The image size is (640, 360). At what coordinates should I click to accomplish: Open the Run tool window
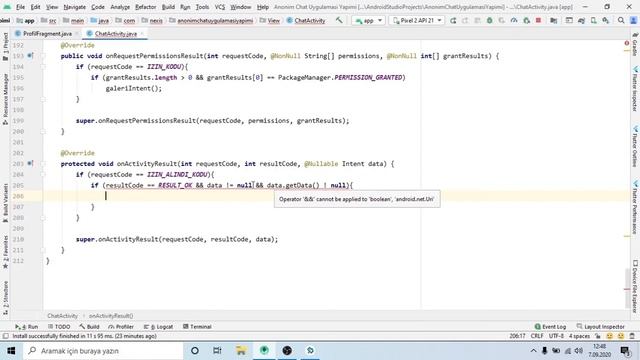(27, 327)
